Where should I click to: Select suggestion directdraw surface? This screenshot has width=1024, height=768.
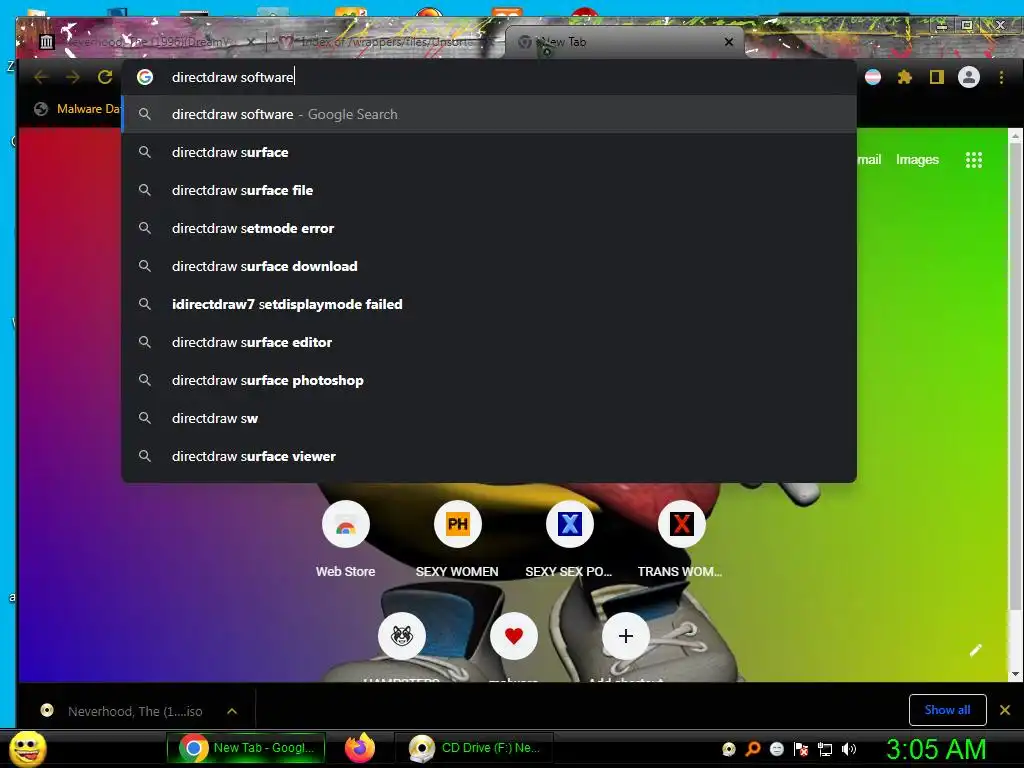pos(489,152)
